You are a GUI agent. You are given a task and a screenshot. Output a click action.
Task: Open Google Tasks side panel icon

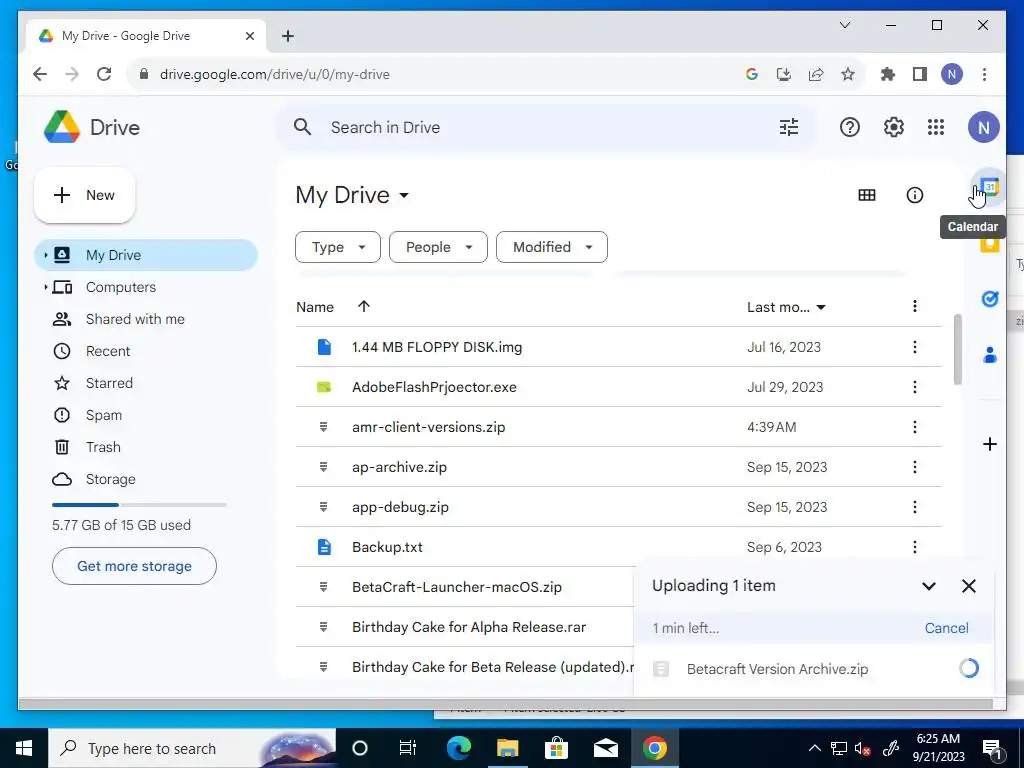coord(989,298)
